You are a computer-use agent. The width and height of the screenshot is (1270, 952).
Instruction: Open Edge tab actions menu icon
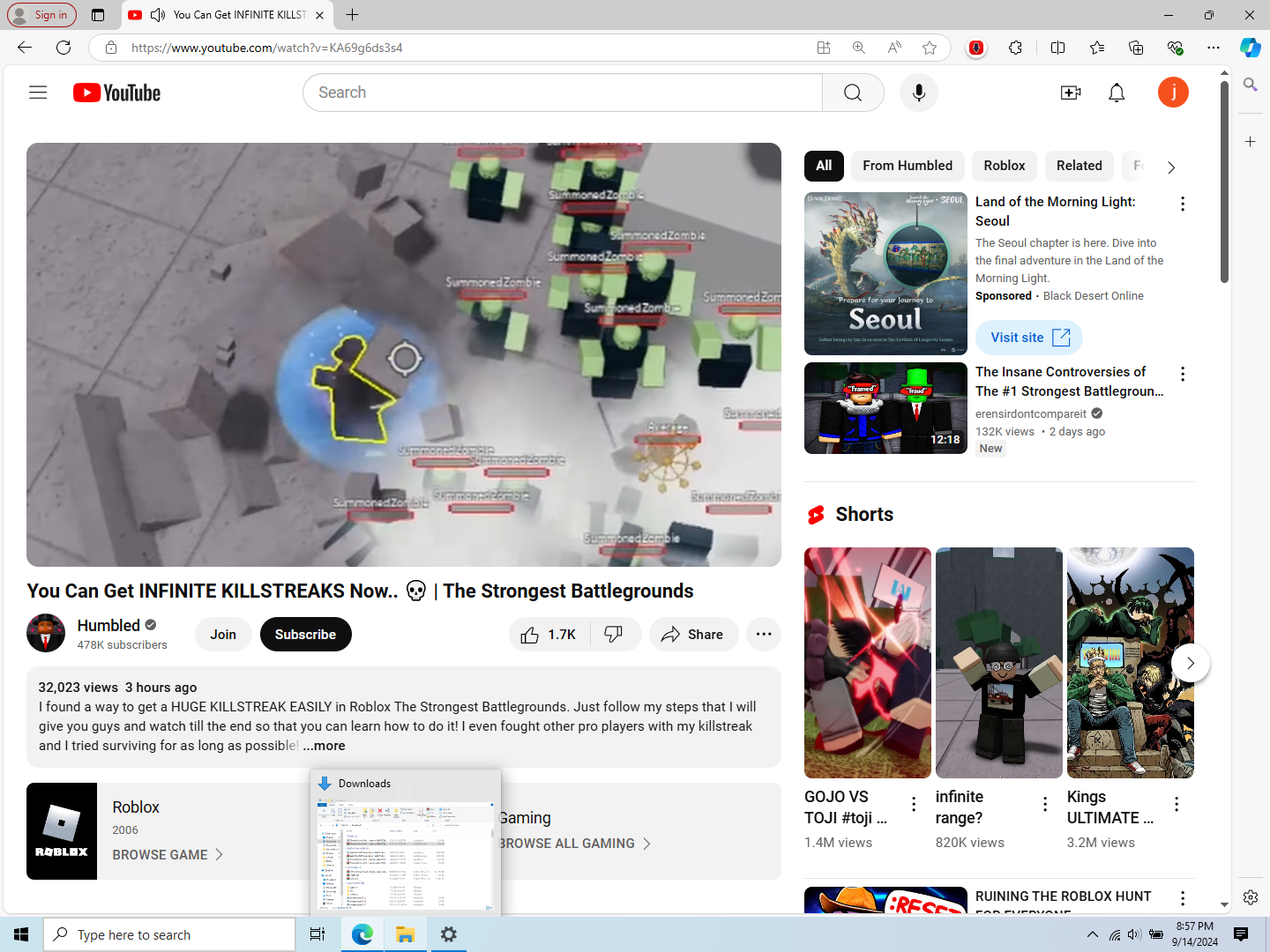(98, 15)
